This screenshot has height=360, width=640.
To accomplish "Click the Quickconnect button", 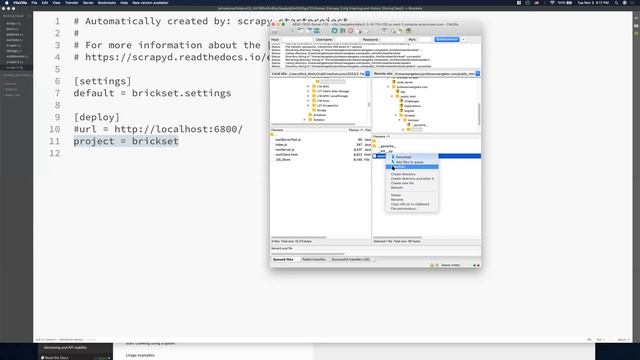I will point(447,40).
